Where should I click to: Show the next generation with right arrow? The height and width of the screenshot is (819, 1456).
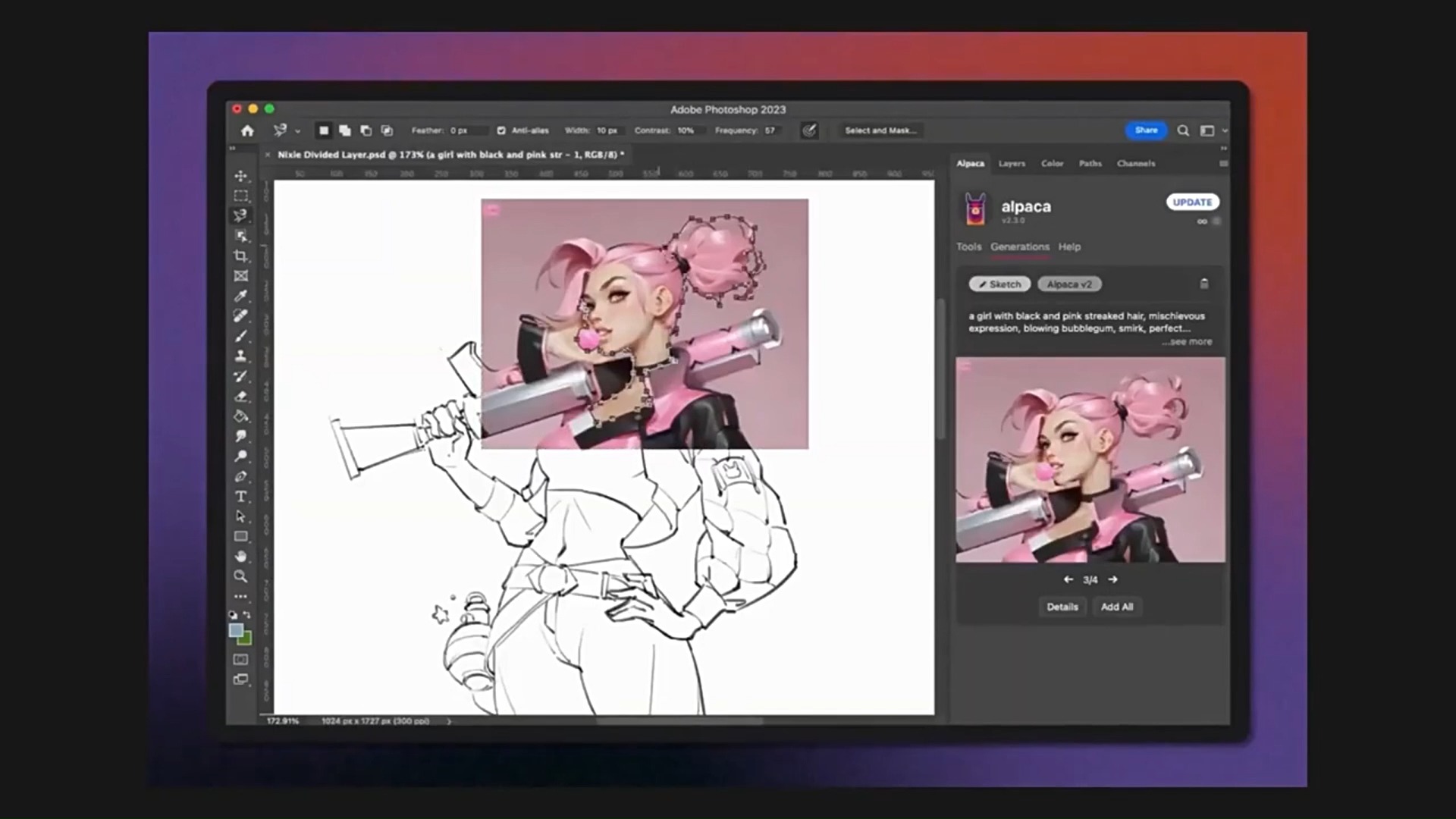coord(1112,579)
